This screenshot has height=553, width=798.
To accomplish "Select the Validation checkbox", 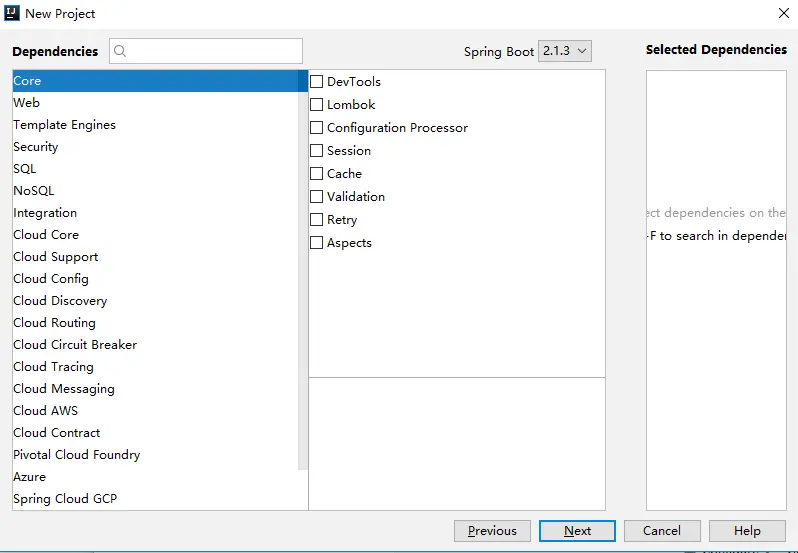I will (317, 196).
